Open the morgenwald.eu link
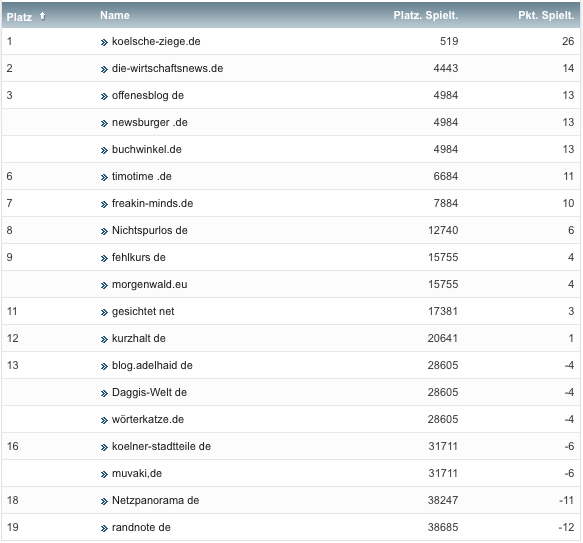The image size is (583, 543). 149,285
